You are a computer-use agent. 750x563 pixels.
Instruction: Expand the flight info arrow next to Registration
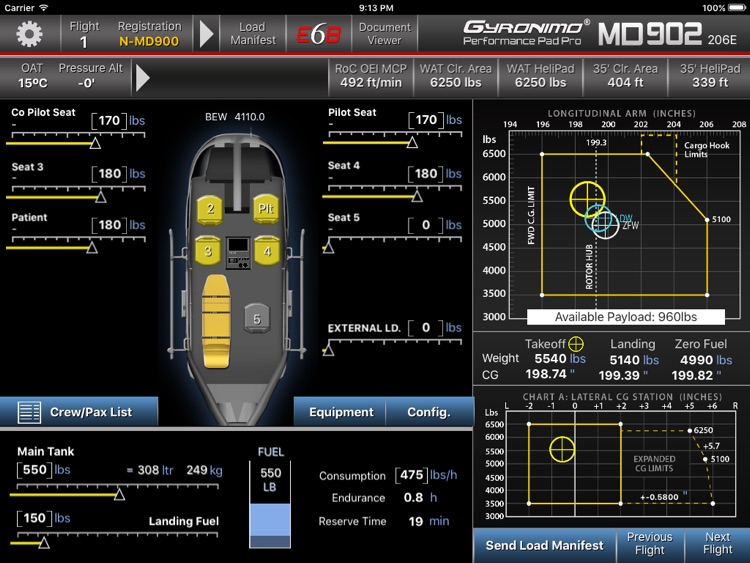pyautogui.click(x=206, y=34)
